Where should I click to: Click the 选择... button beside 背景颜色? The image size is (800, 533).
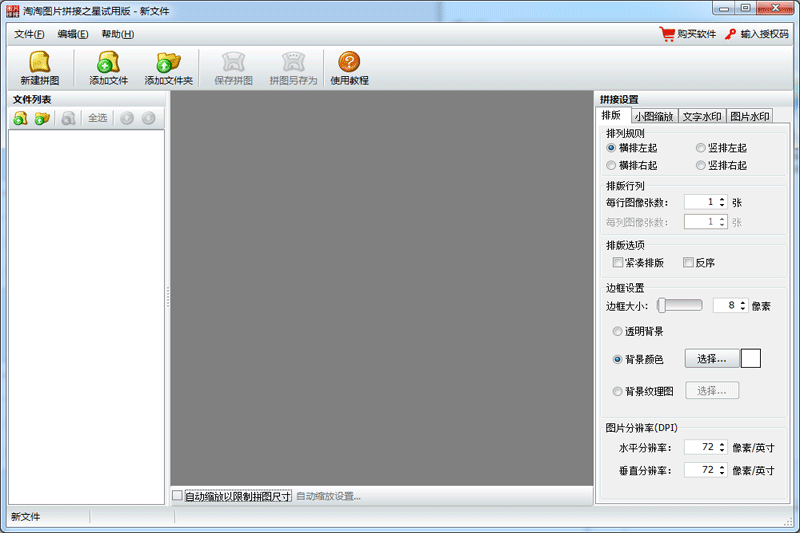712,359
